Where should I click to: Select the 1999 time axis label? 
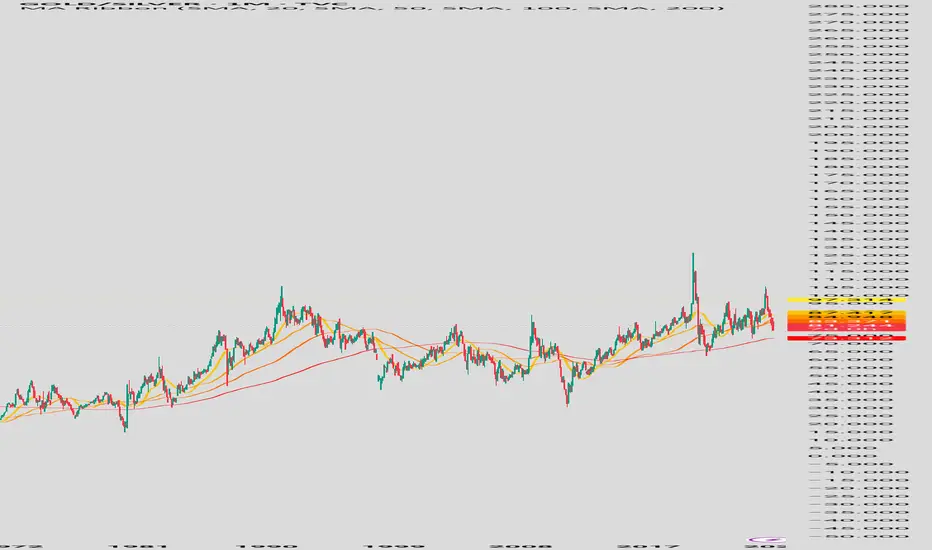tap(395, 546)
